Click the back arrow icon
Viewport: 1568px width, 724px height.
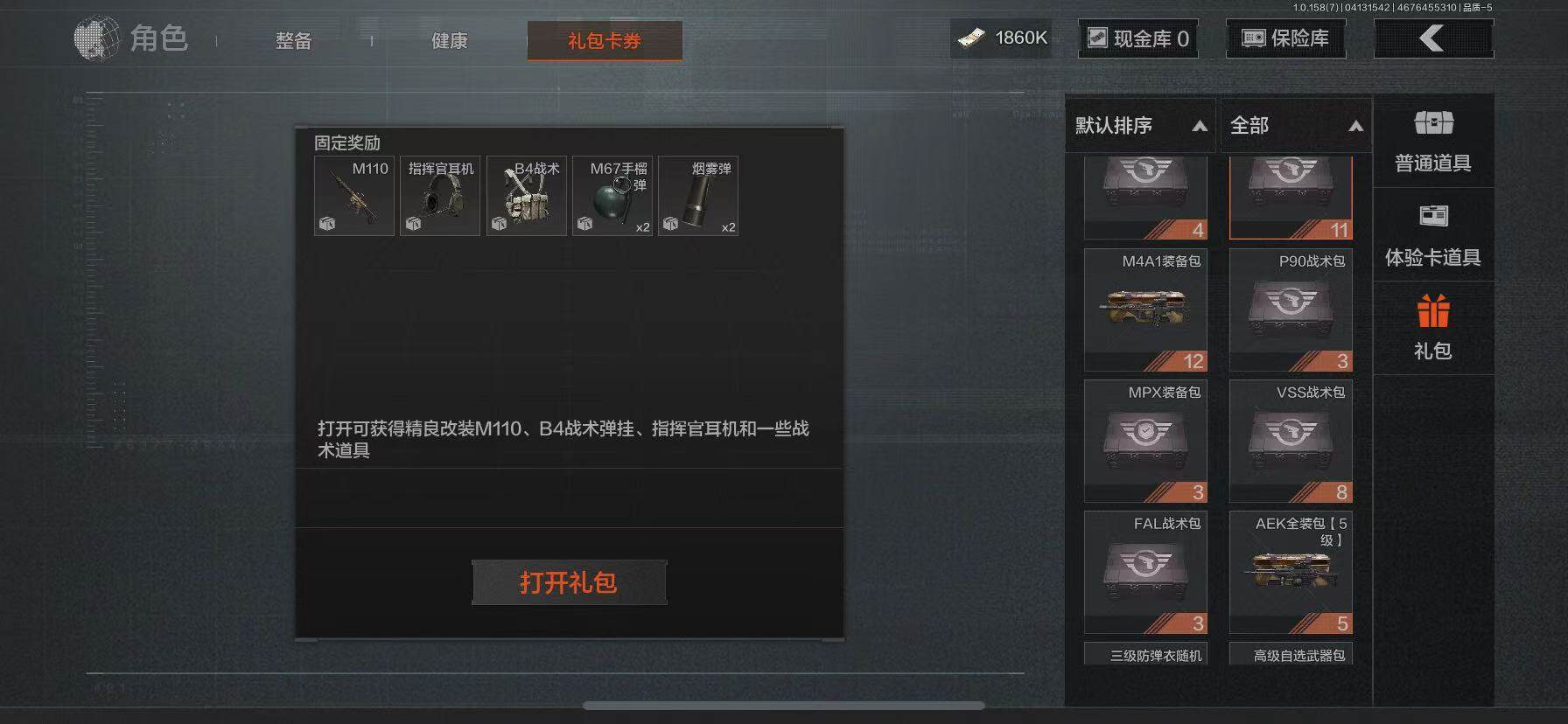coord(1432,38)
